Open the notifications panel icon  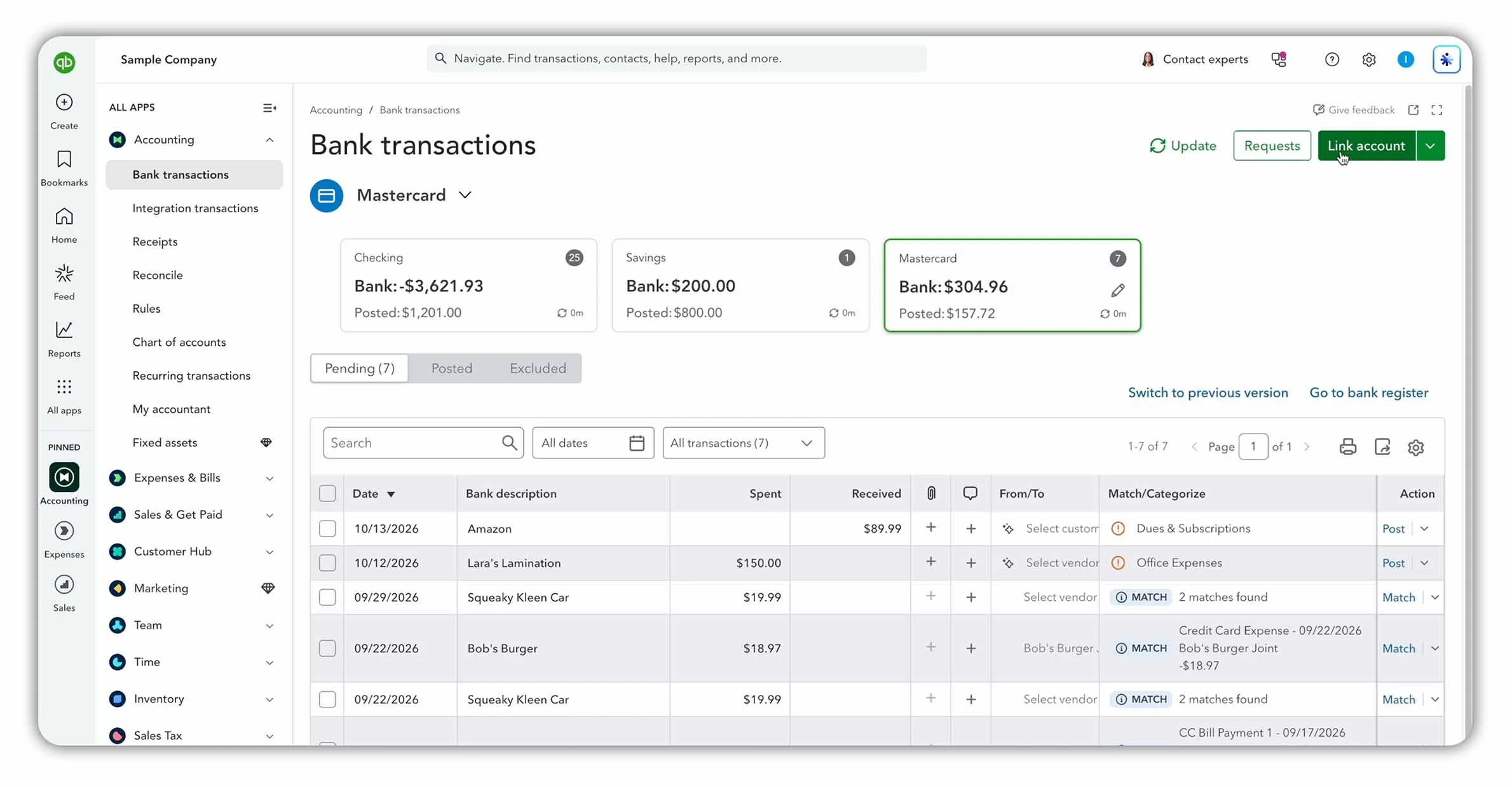pyautogui.click(x=1279, y=59)
